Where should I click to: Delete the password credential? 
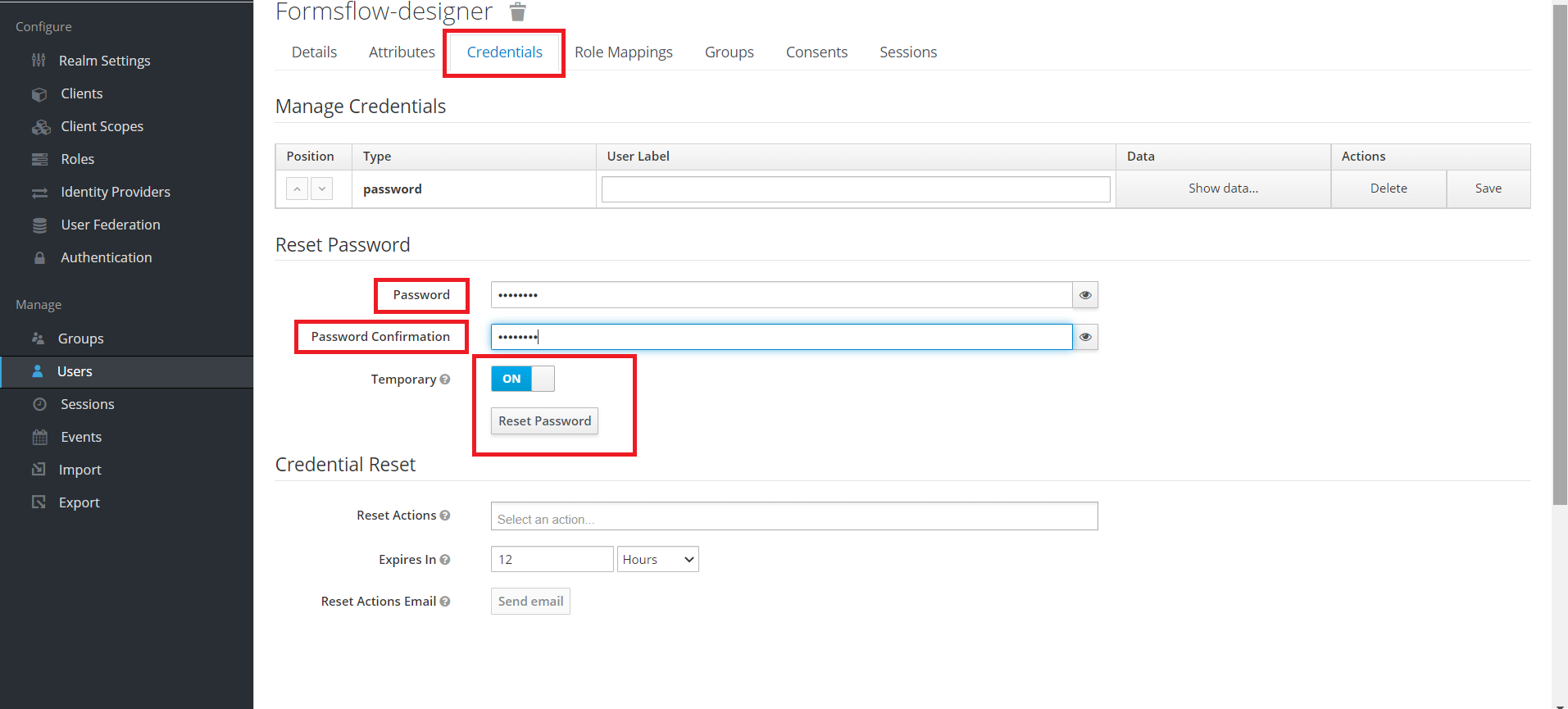1388,189
